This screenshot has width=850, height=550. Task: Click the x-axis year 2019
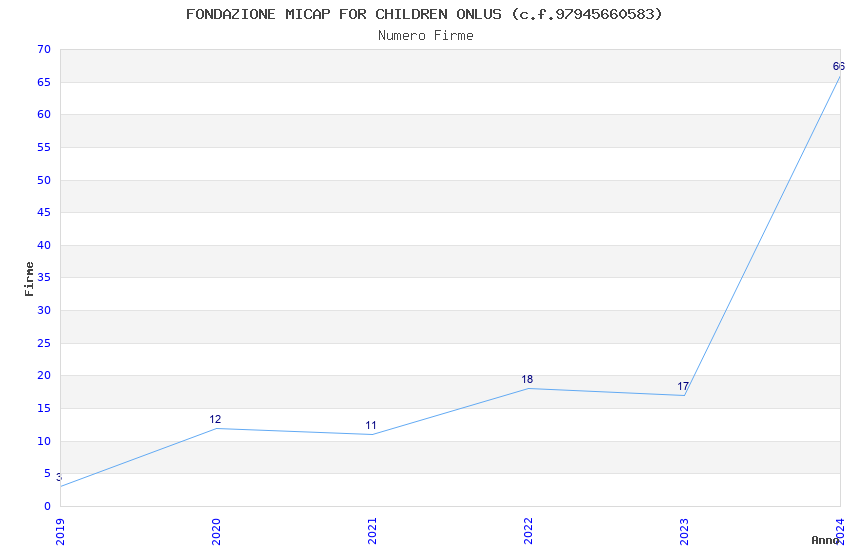(x=60, y=532)
